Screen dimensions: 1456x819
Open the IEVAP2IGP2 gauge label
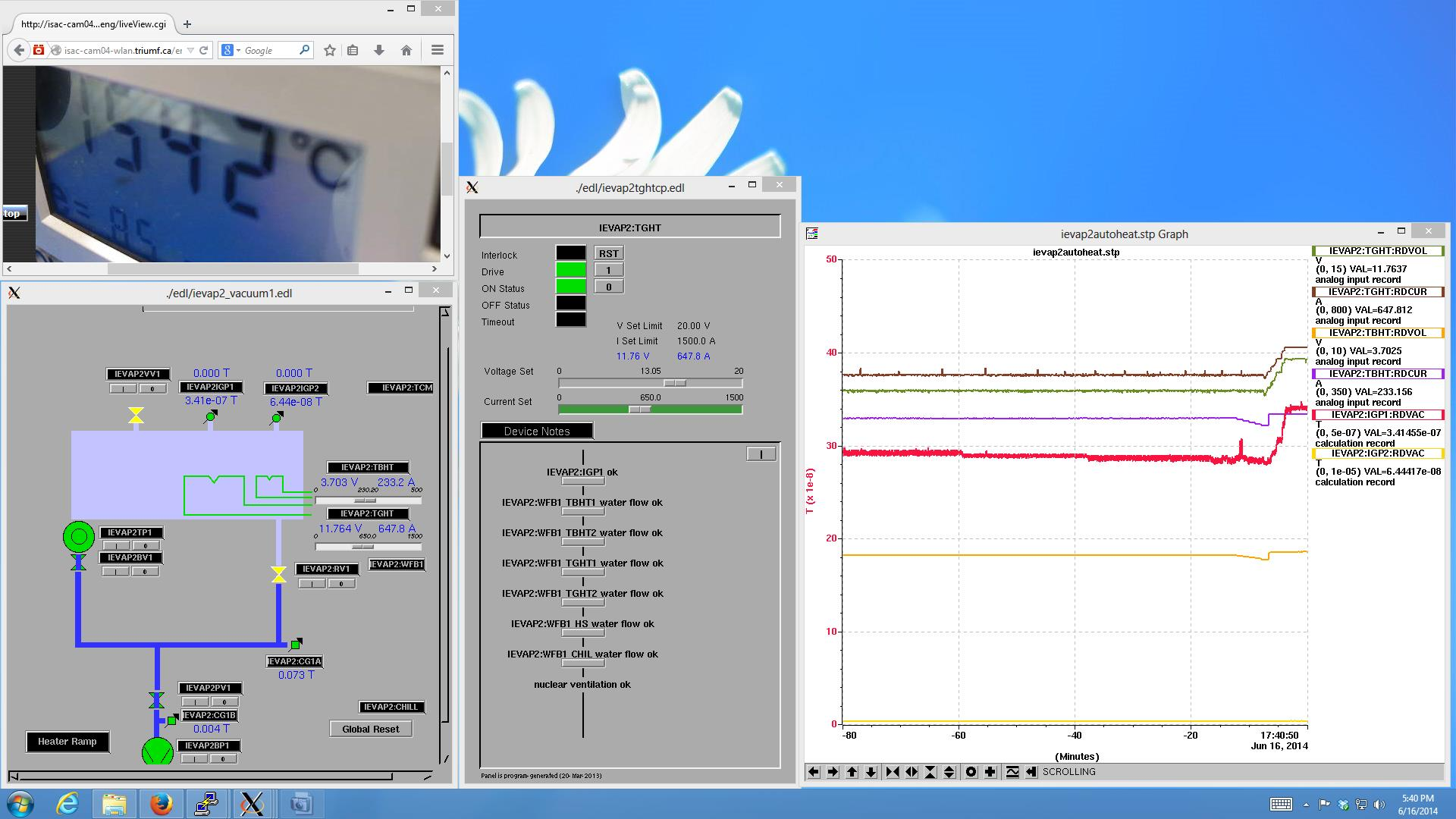(x=296, y=388)
